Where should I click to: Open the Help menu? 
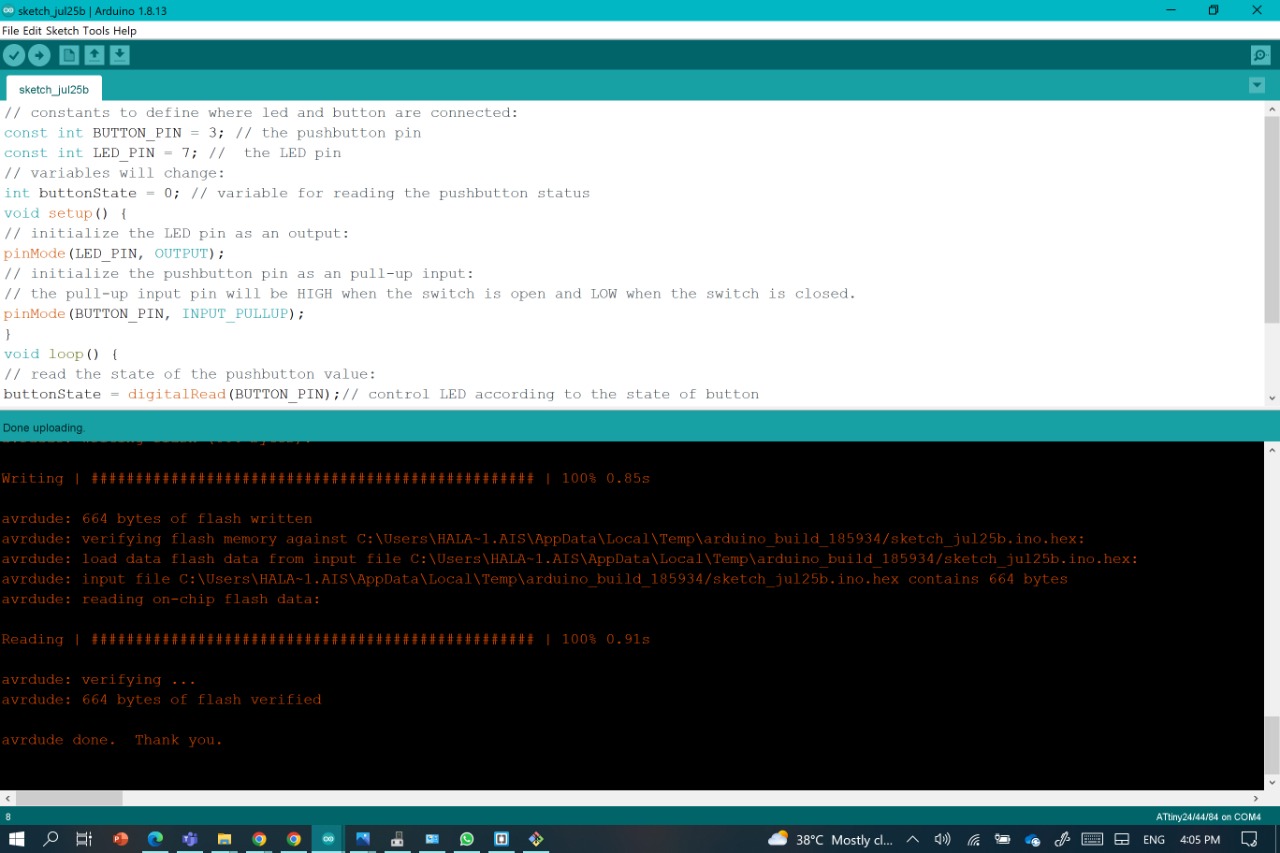(125, 31)
